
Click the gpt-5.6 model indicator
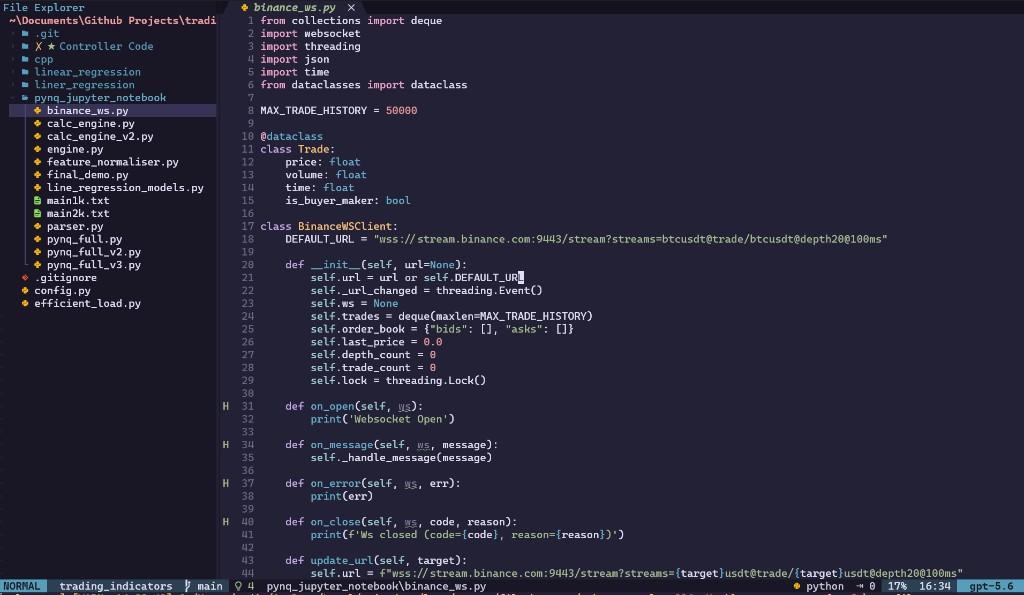[x=991, y=586]
